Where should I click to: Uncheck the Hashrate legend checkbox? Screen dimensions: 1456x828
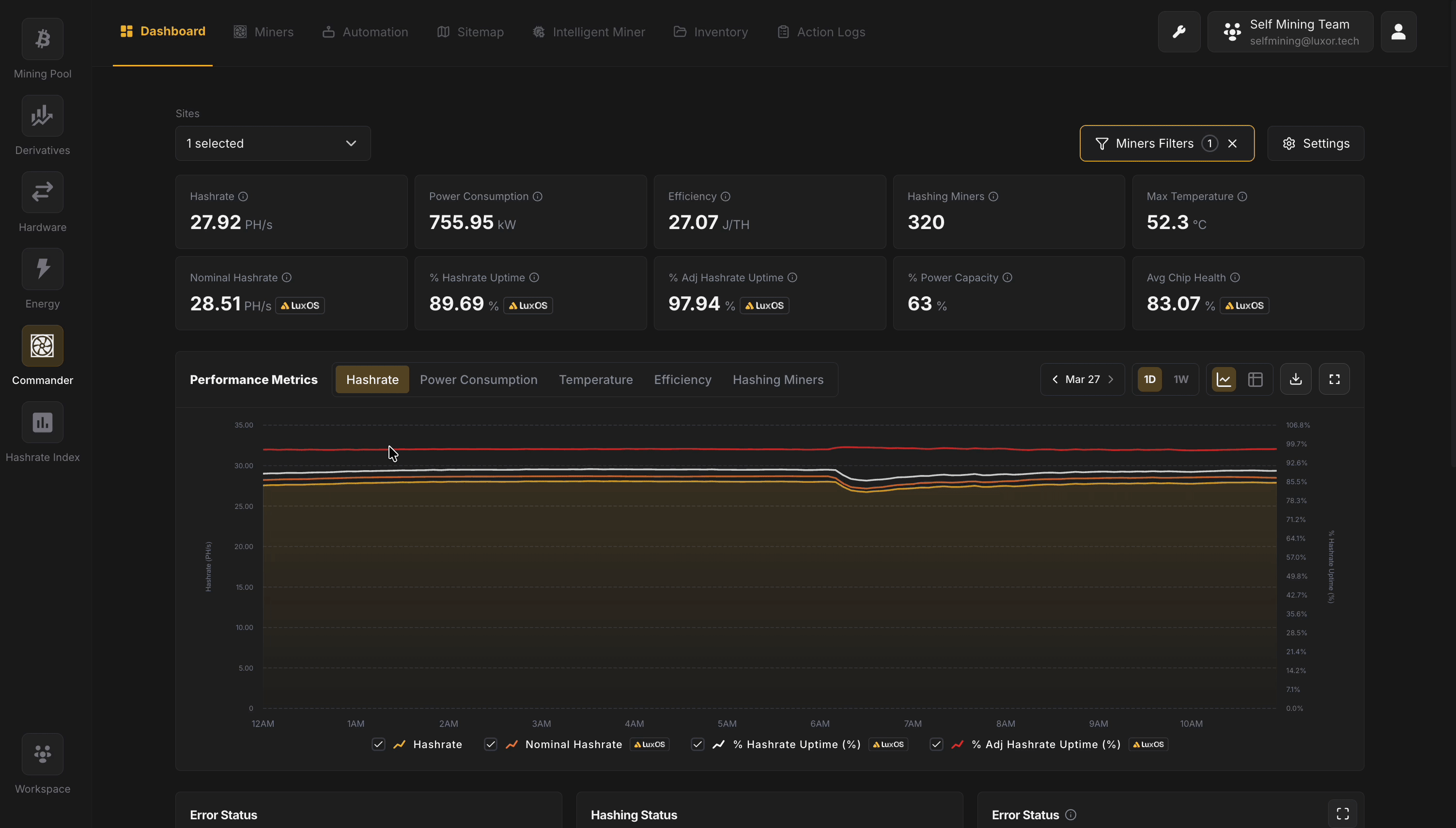(x=379, y=744)
